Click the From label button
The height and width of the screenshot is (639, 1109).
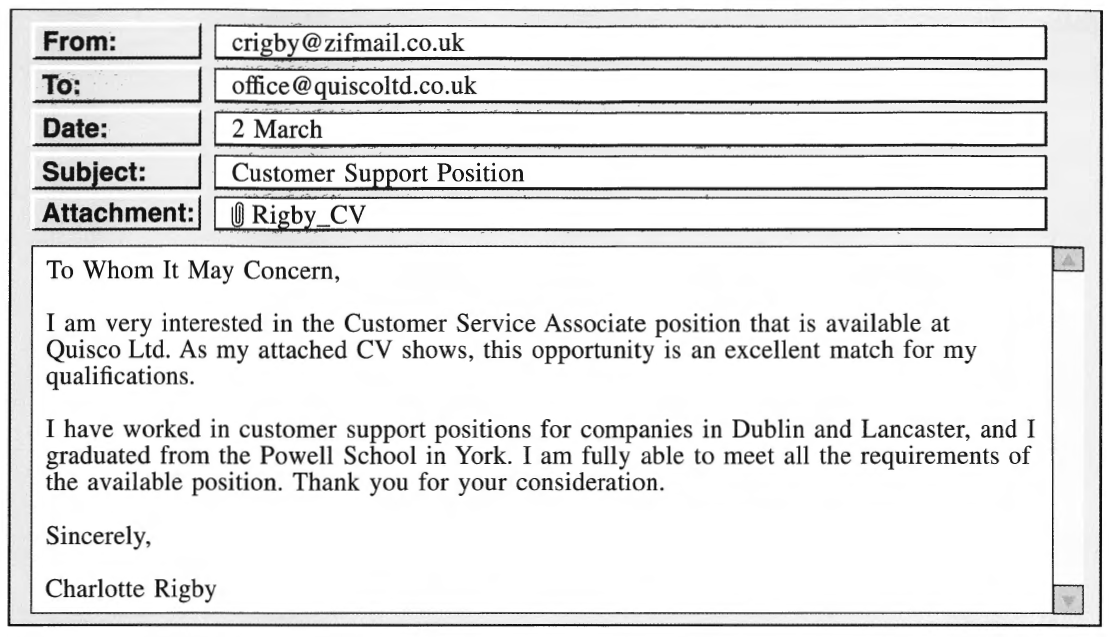tap(117, 42)
